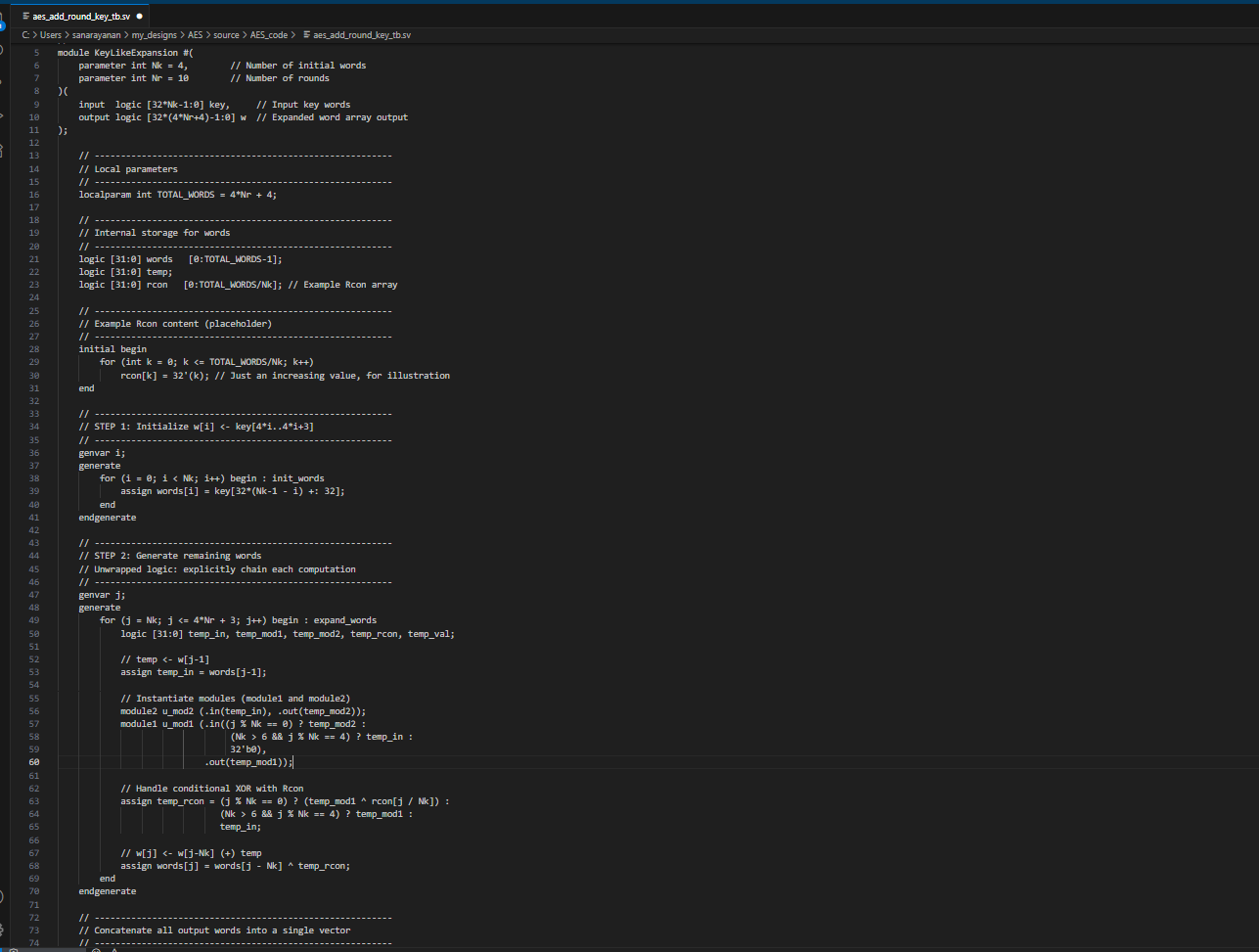
Task: Open the Extensions view
Action: (2, 149)
